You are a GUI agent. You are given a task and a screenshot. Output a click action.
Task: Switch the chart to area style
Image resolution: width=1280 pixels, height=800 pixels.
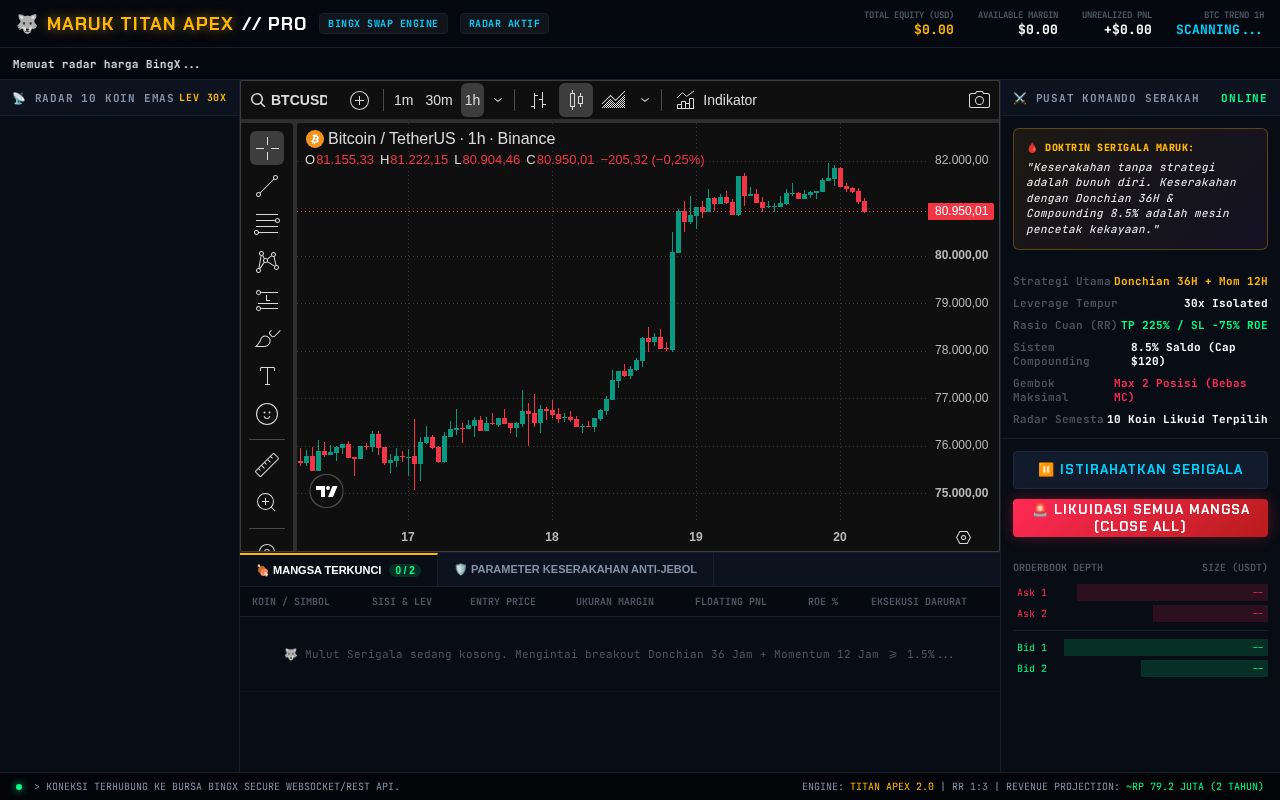(x=614, y=100)
